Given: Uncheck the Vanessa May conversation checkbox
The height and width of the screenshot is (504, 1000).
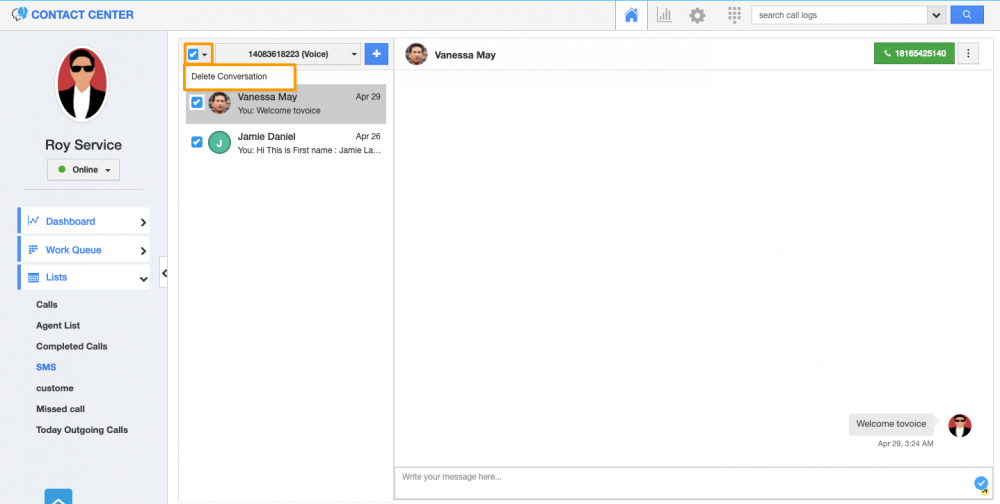Looking at the screenshot, I should click(197, 102).
